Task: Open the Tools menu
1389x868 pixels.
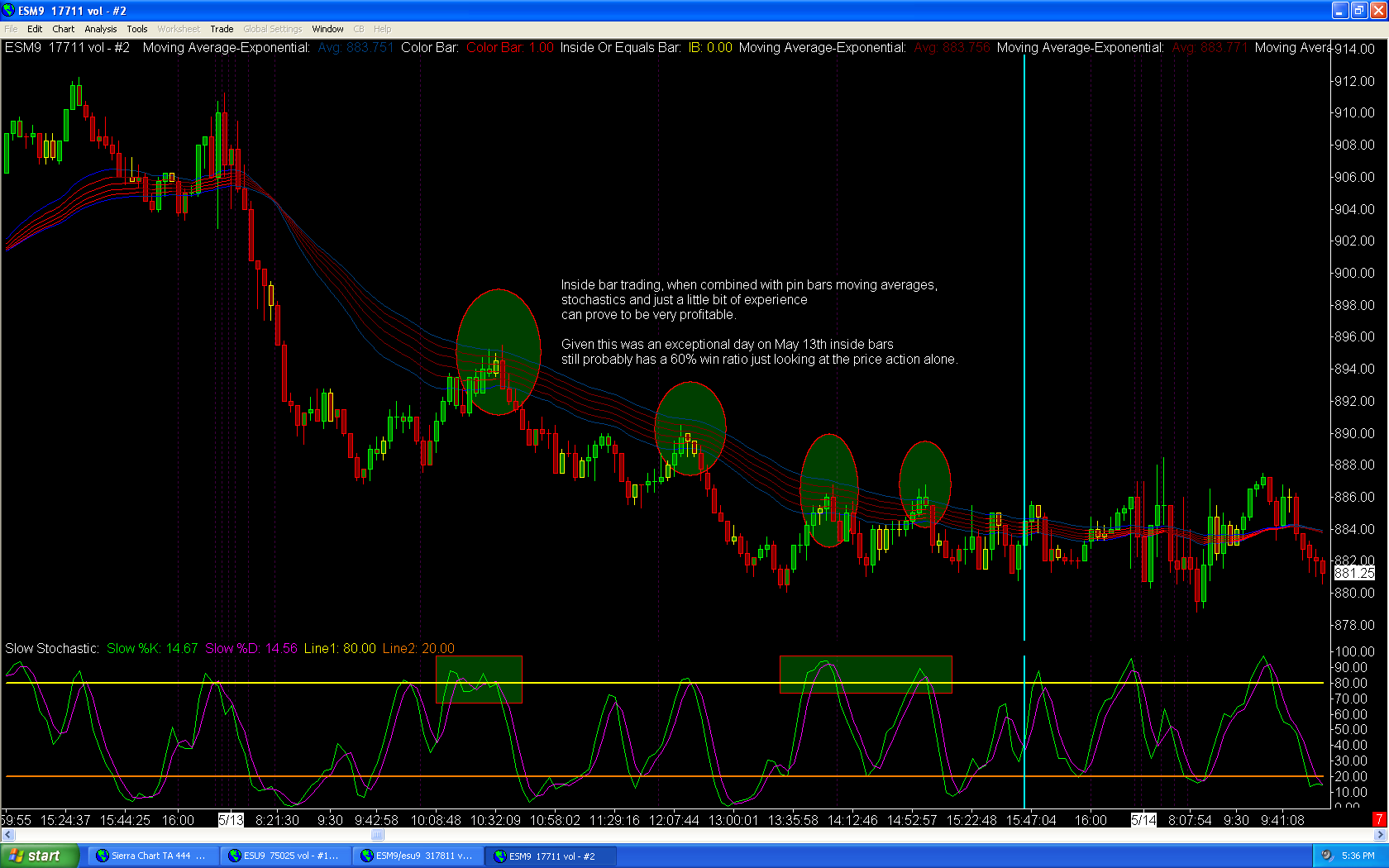Action: point(137,29)
